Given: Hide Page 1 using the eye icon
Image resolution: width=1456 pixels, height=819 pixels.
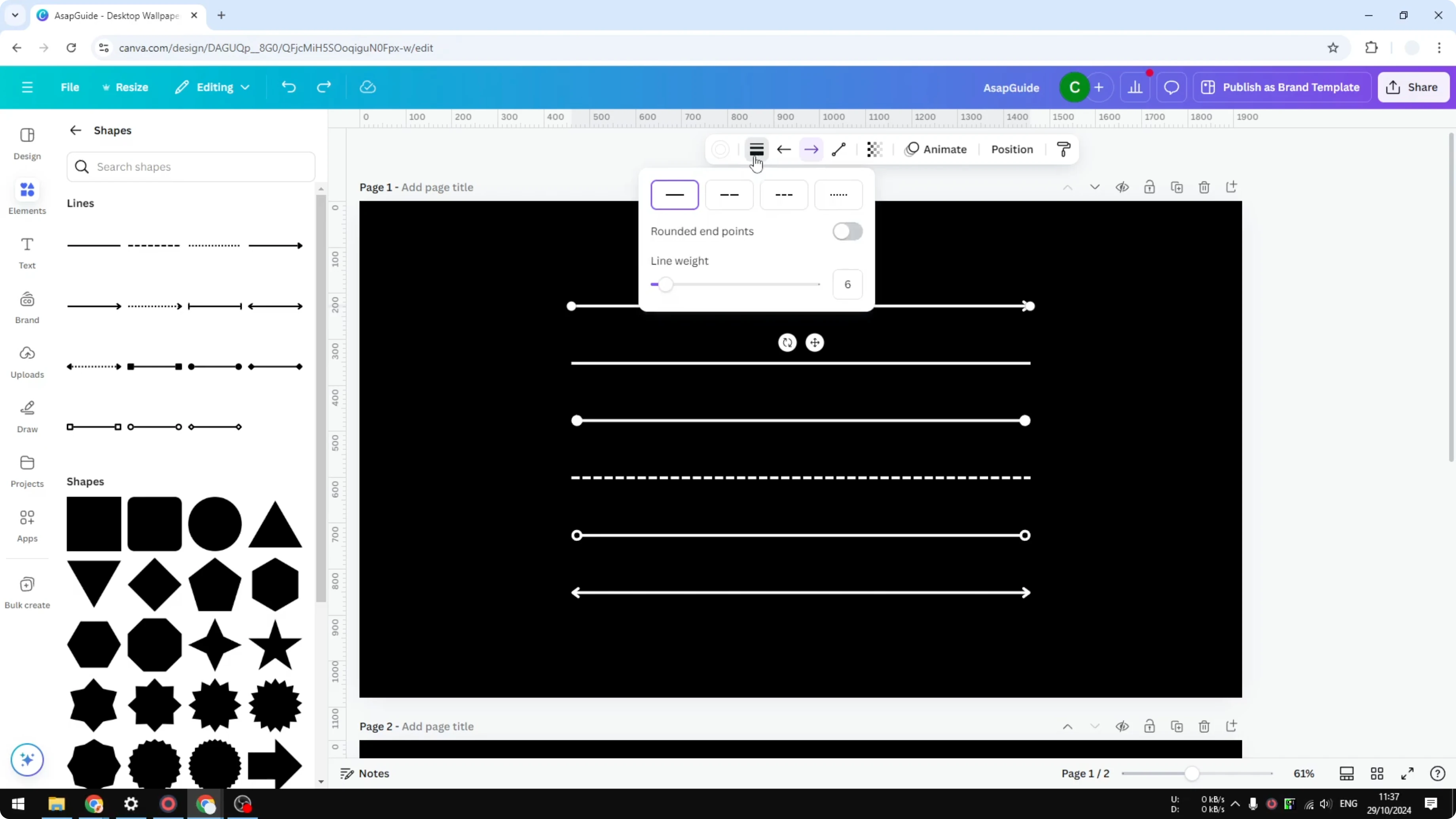Looking at the screenshot, I should pyautogui.click(x=1122, y=187).
